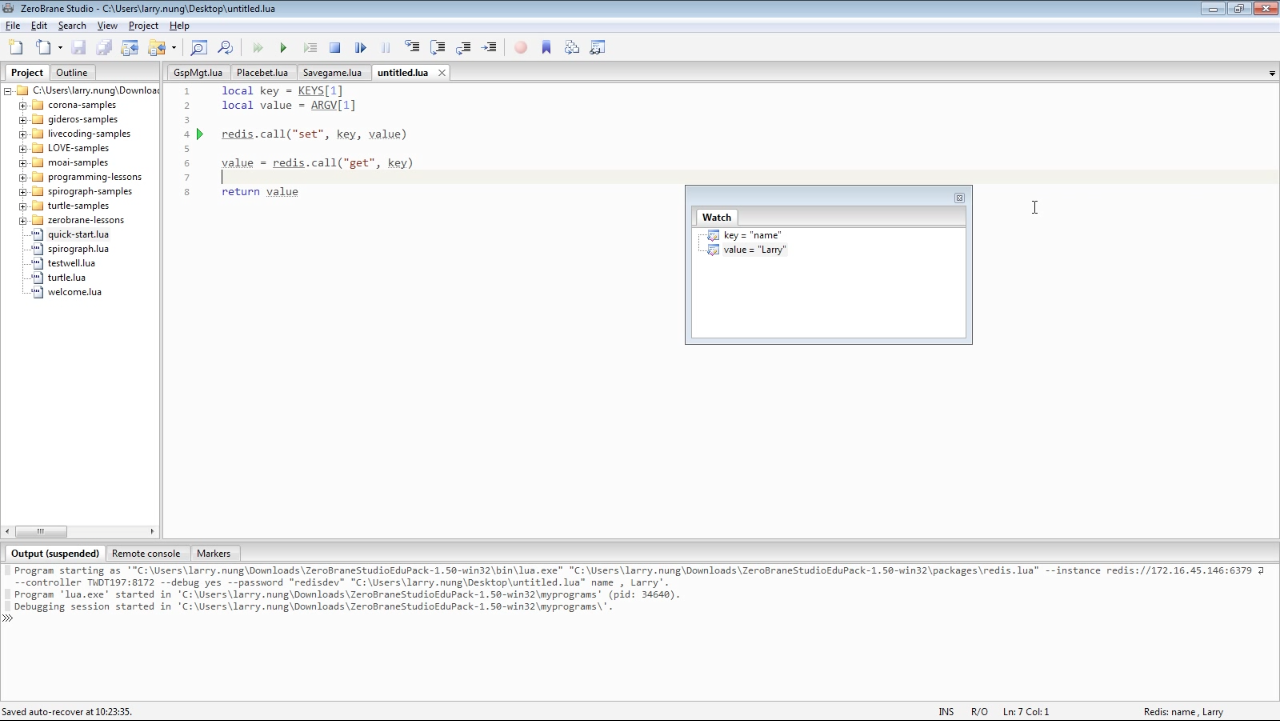This screenshot has height=721, width=1280.
Task: Click the Choose project directory icon
Action: [x=156, y=47]
